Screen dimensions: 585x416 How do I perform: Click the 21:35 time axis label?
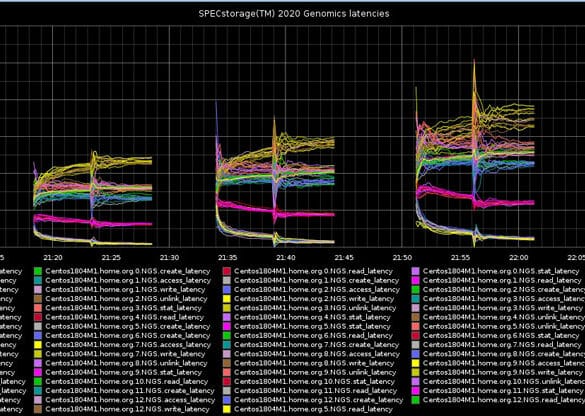[228, 258]
